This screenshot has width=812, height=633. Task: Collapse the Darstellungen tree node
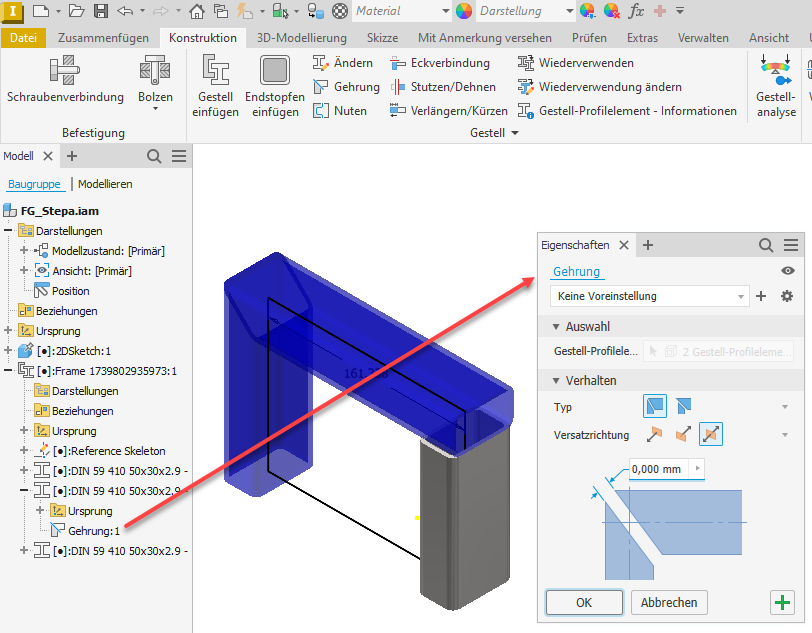(8, 230)
